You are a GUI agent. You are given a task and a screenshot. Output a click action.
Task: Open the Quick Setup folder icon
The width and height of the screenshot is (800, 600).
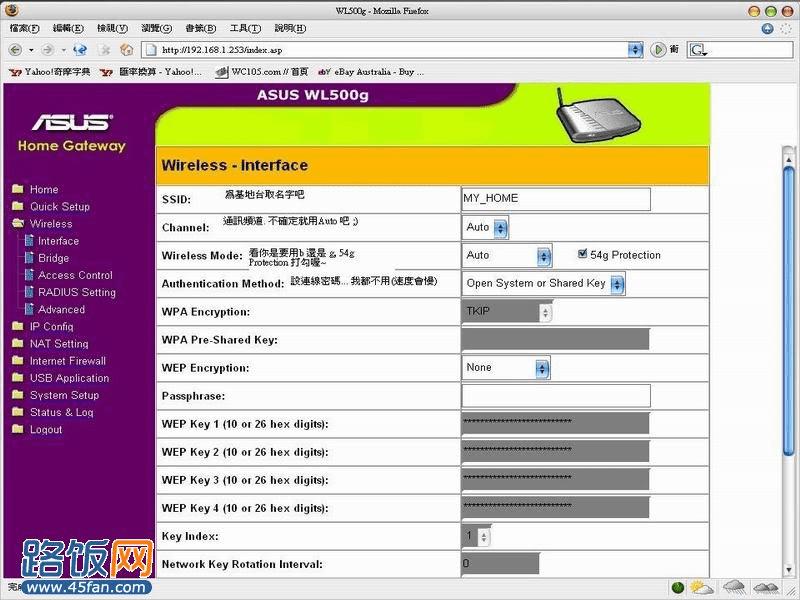(18, 206)
